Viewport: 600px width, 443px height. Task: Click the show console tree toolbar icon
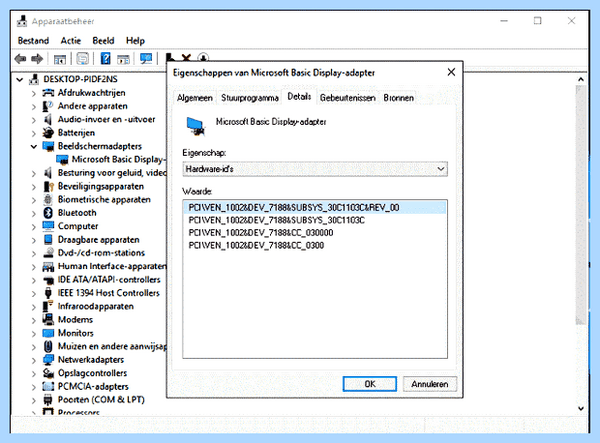[x=60, y=59]
